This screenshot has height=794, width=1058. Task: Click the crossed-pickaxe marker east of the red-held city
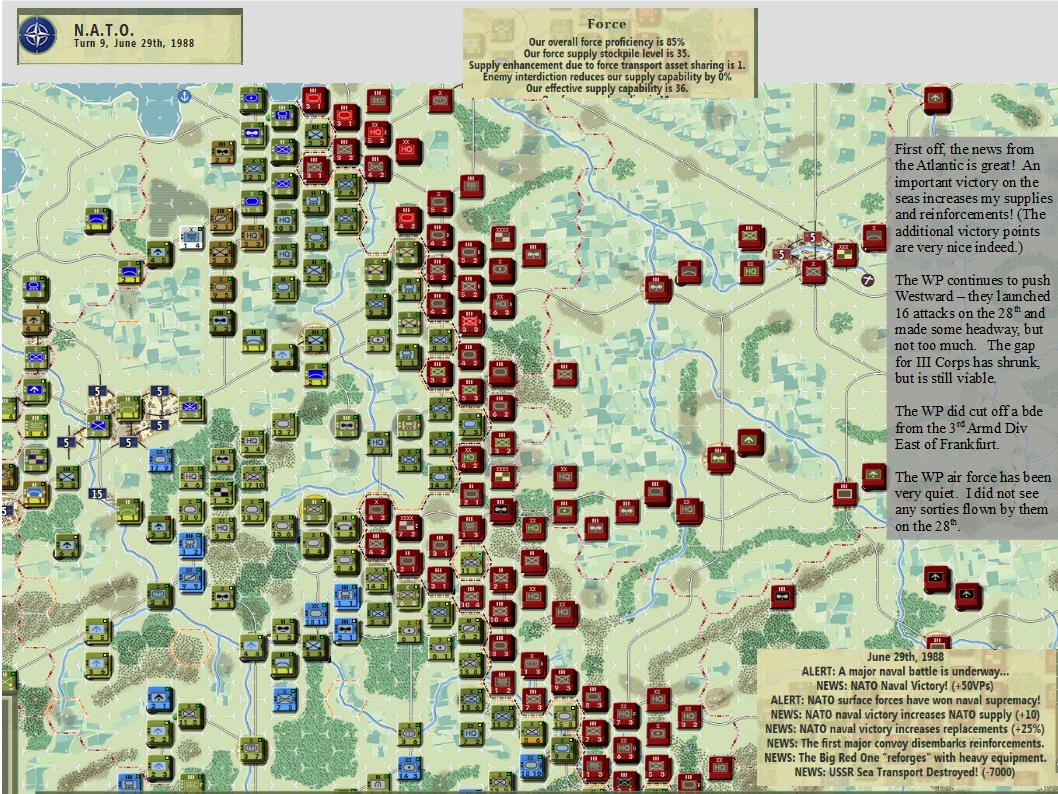[868, 280]
